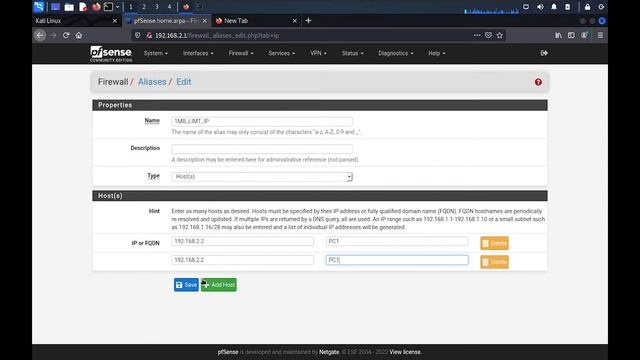The height and width of the screenshot is (360, 640).
Task: Switch to workspace 4
Action: pyautogui.click(x=169, y=7)
